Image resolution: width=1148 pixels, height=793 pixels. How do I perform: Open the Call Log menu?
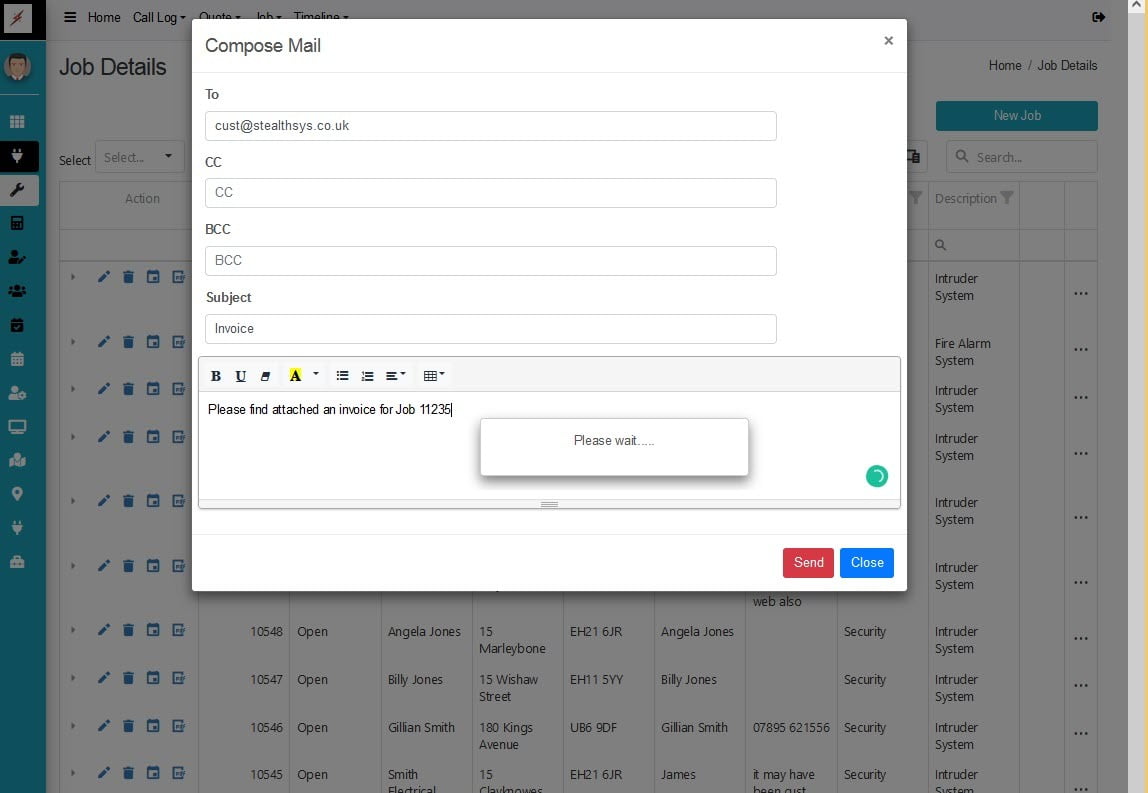click(x=159, y=17)
